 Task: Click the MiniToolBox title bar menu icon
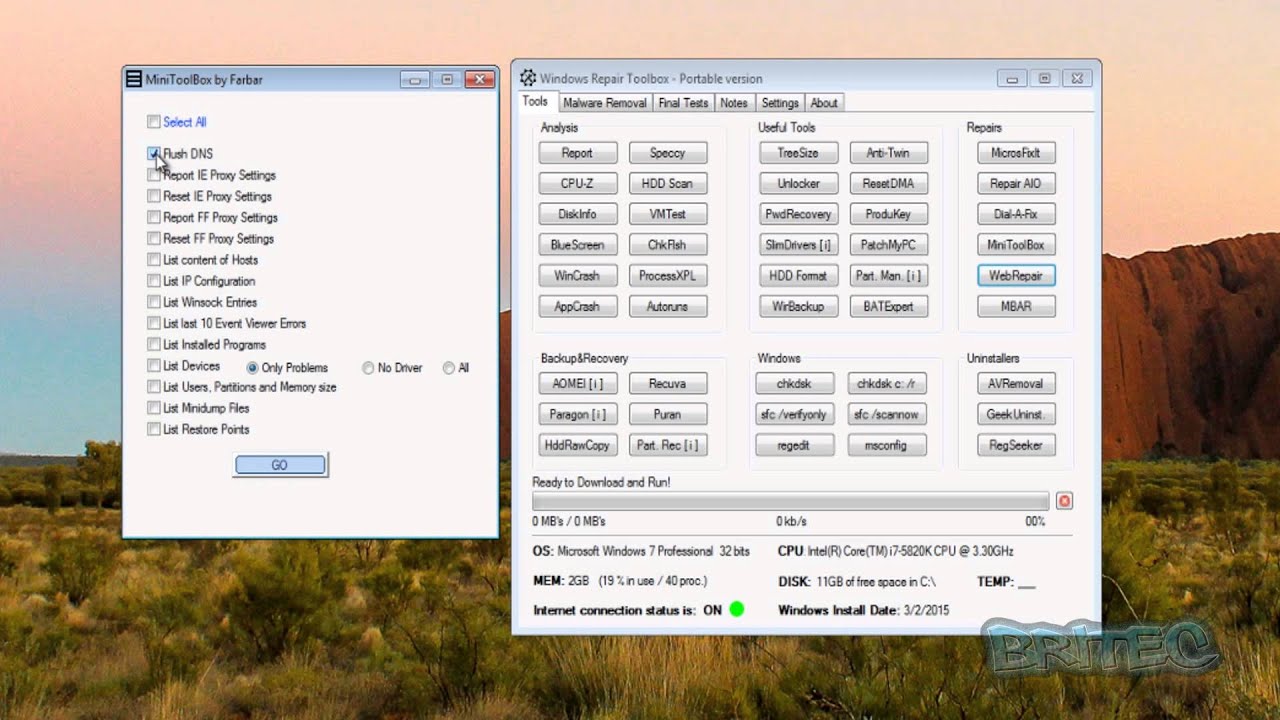tap(134, 79)
